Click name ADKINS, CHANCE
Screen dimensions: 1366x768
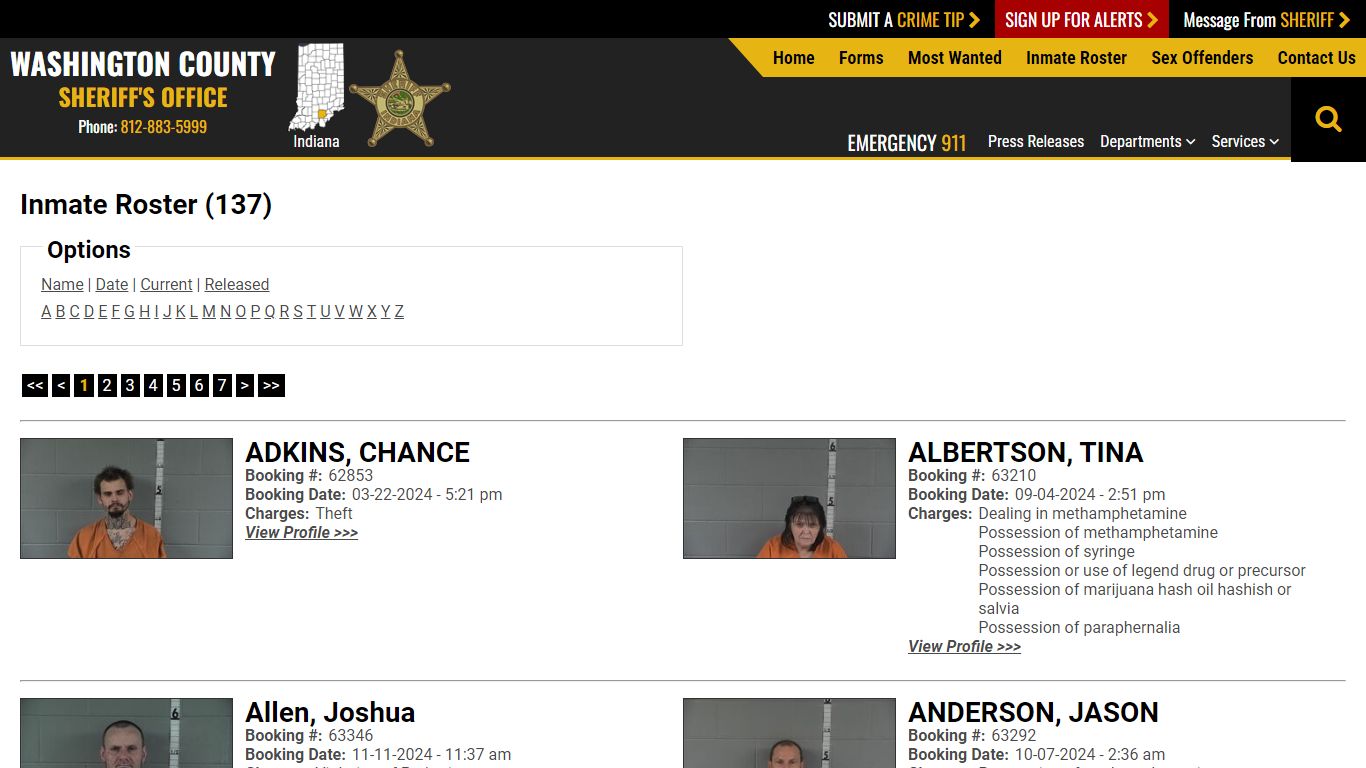[357, 452]
